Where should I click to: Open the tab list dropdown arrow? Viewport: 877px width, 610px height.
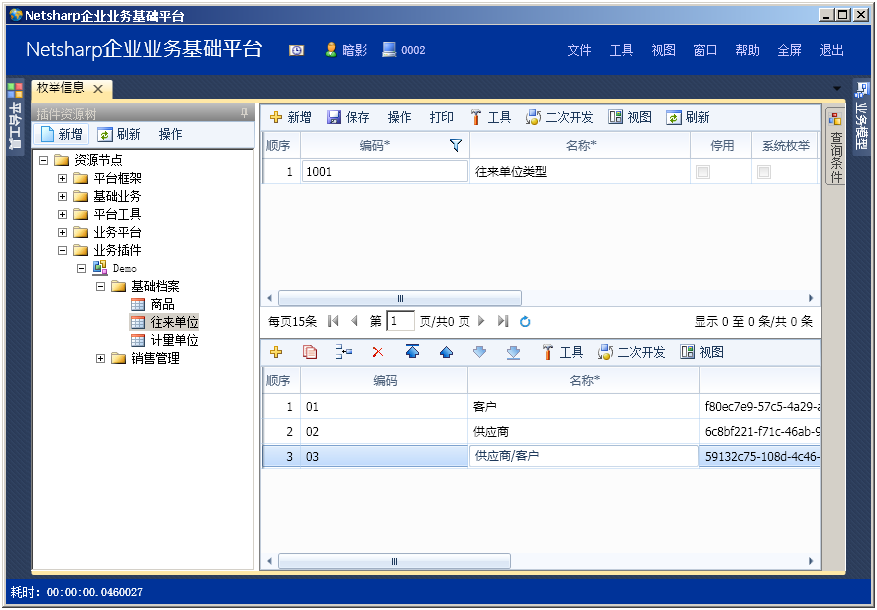tap(837, 88)
